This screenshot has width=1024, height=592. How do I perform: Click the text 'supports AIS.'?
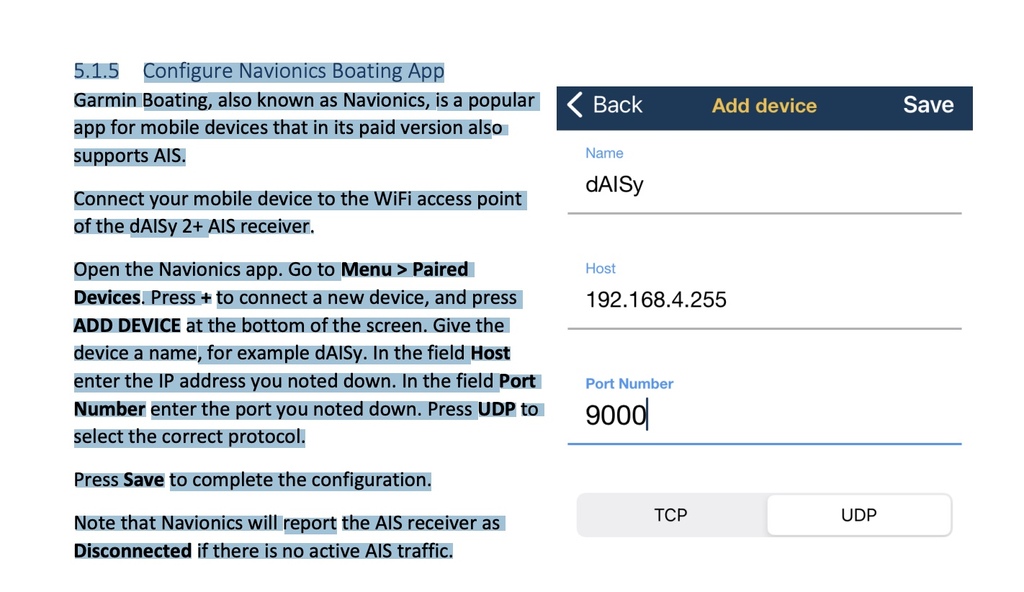129,156
